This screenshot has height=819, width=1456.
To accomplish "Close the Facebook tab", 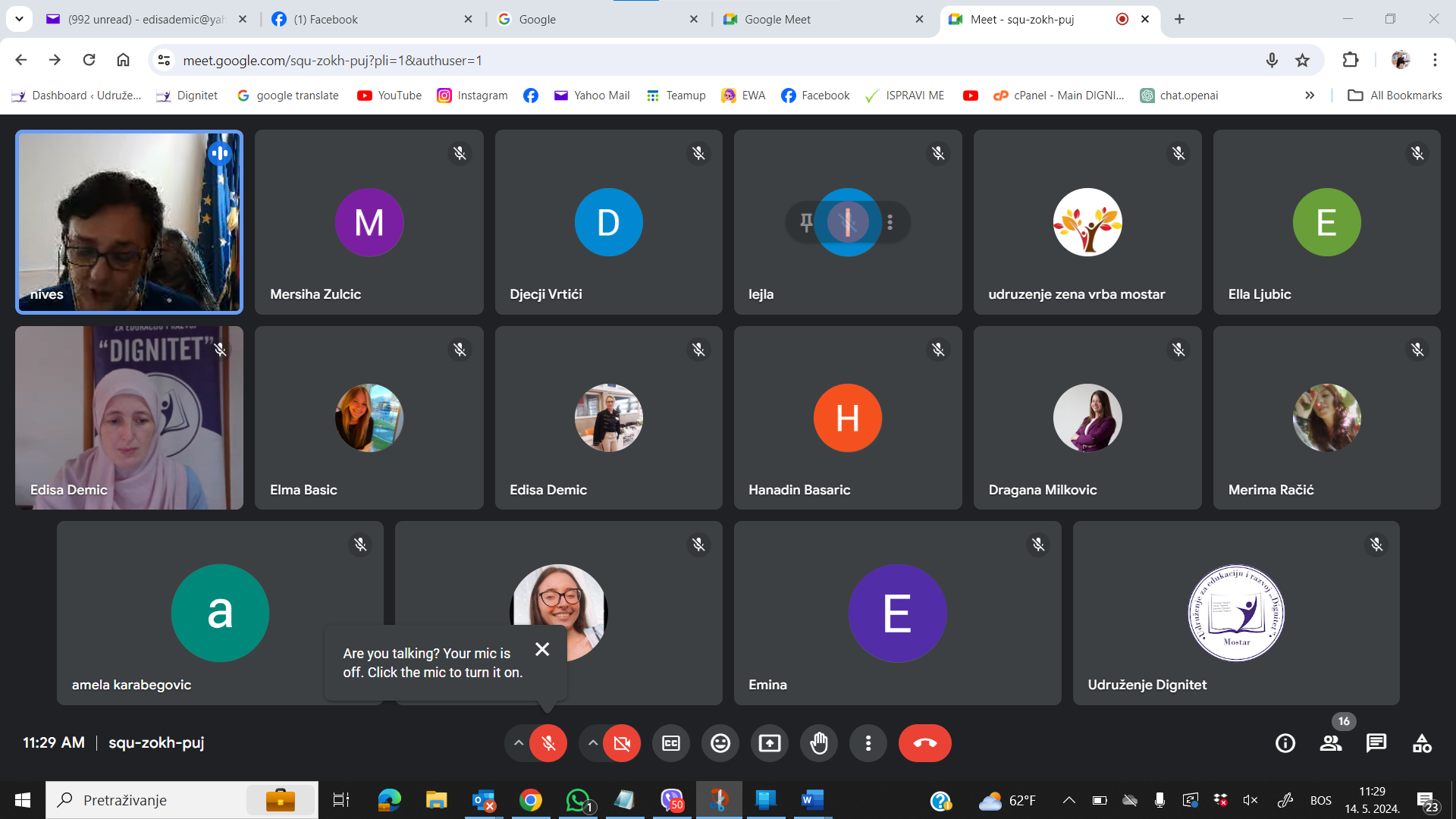I will [468, 19].
